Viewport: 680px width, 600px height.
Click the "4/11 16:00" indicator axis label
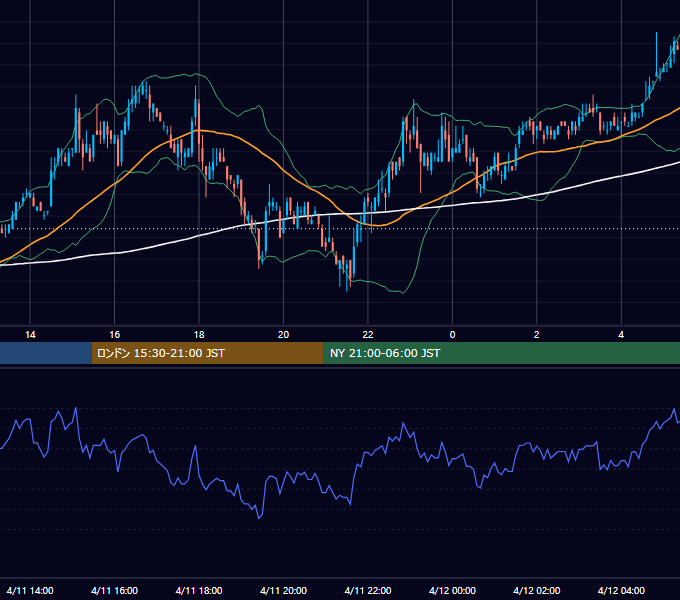114,590
